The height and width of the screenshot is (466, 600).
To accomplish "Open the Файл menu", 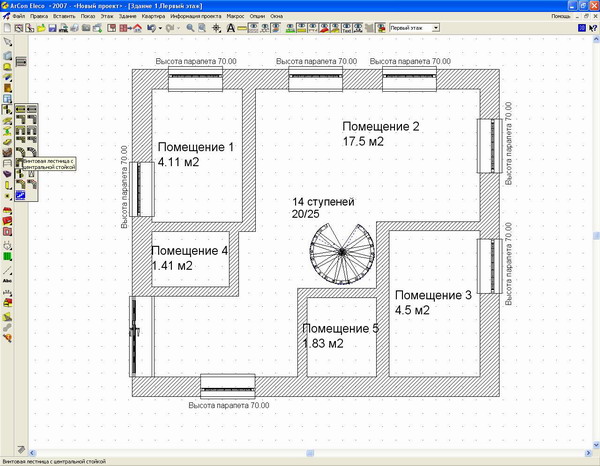I will [19, 16].
